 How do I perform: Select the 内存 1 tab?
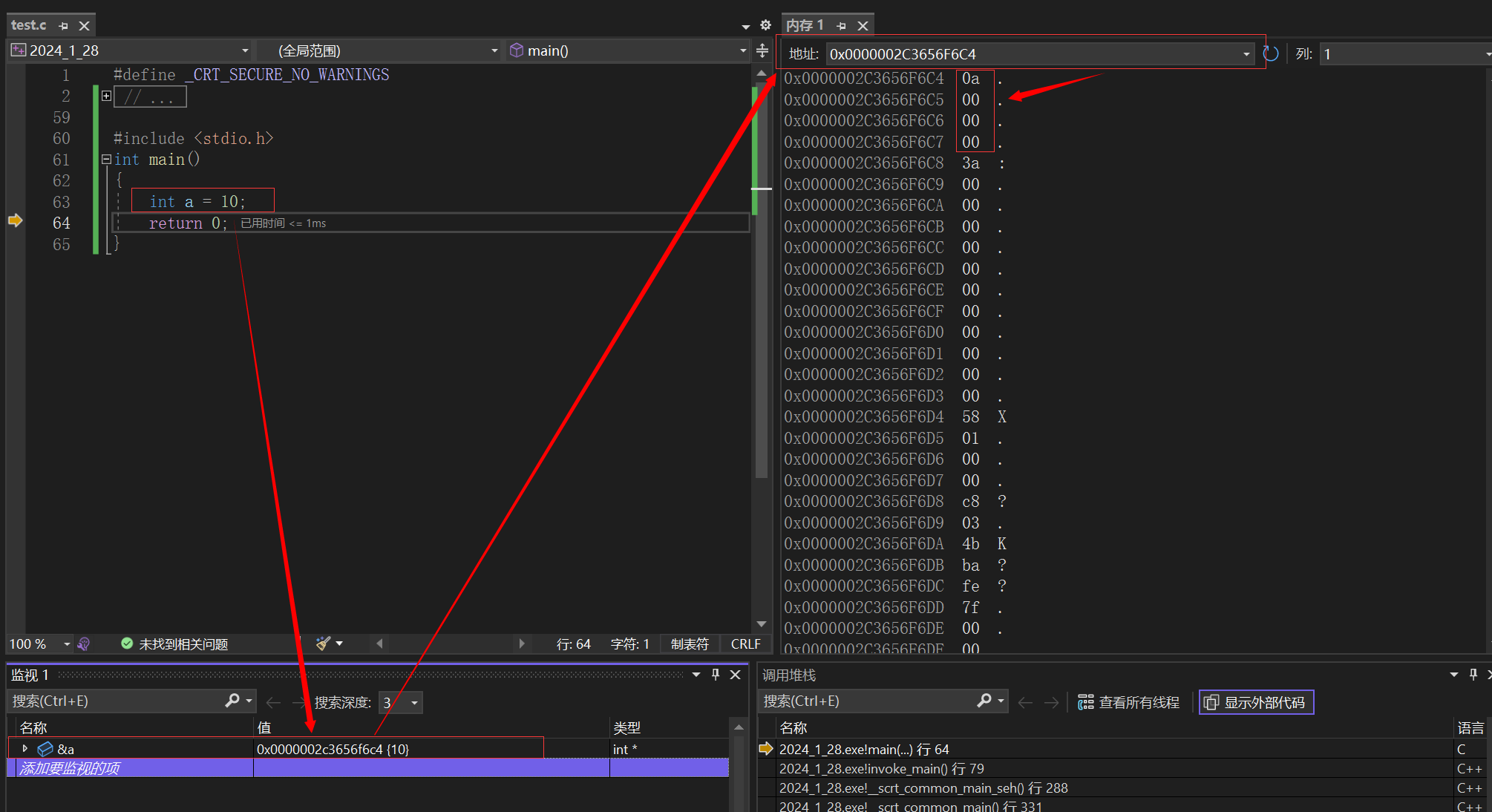(x=805, y=25)
